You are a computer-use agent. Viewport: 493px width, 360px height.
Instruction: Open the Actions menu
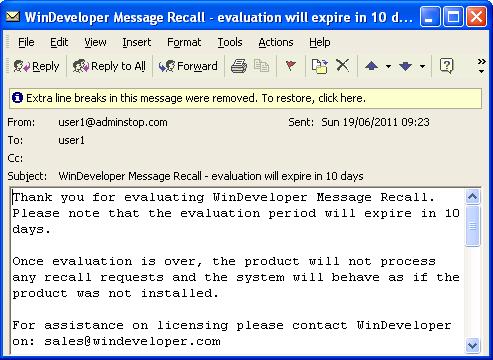point(276,42)
